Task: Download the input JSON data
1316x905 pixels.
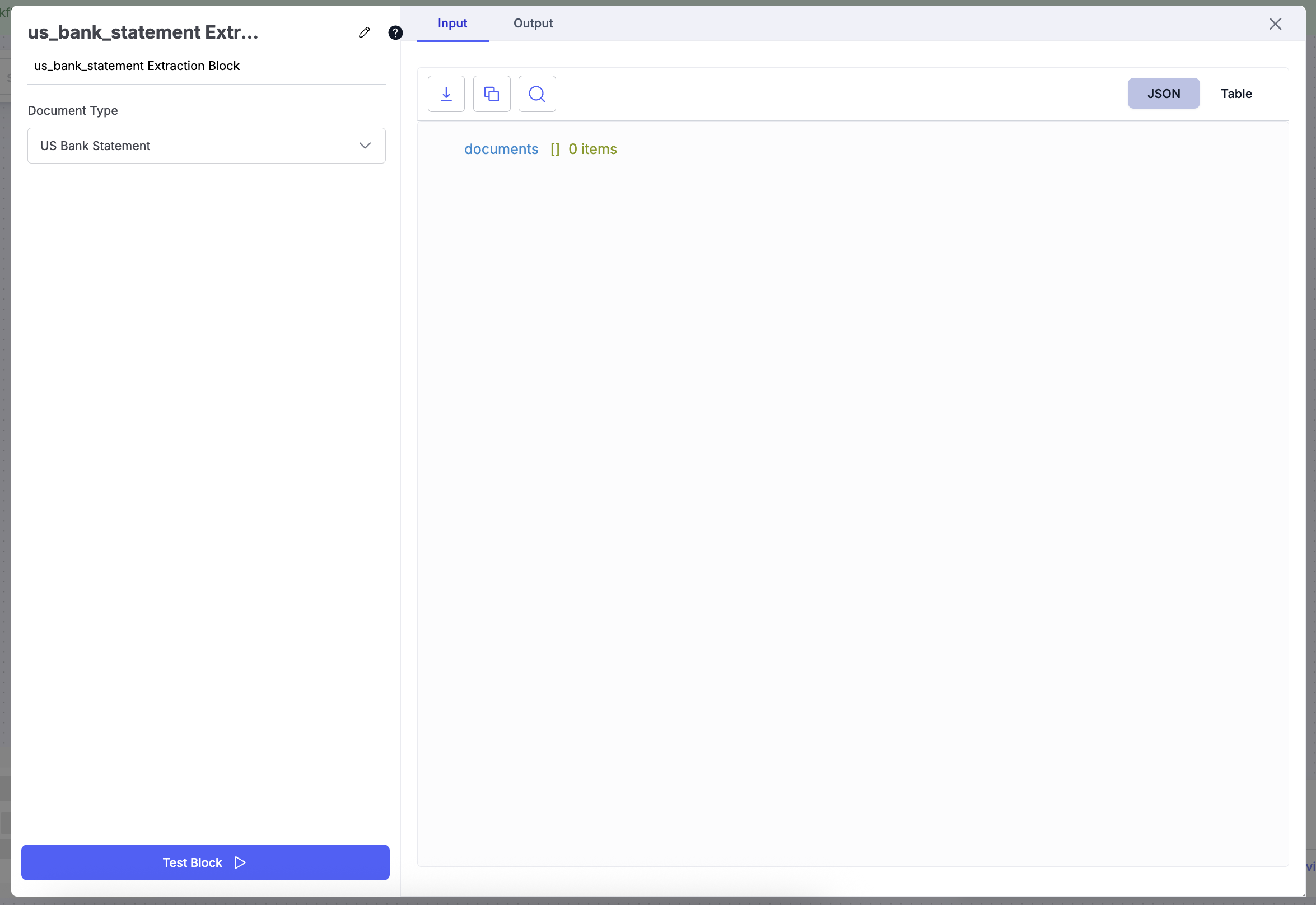Action: click(x=446, y=94)
